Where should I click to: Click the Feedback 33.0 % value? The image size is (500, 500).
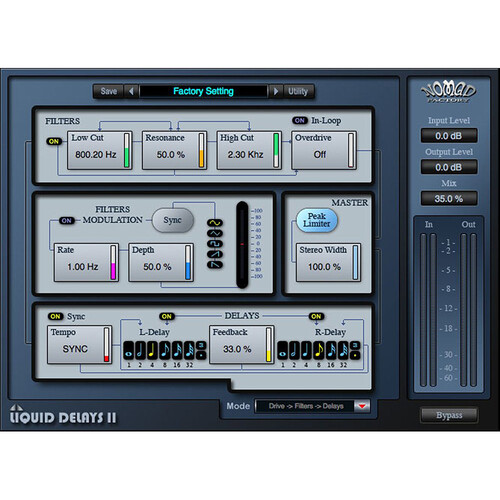click(x=237, y=349)
